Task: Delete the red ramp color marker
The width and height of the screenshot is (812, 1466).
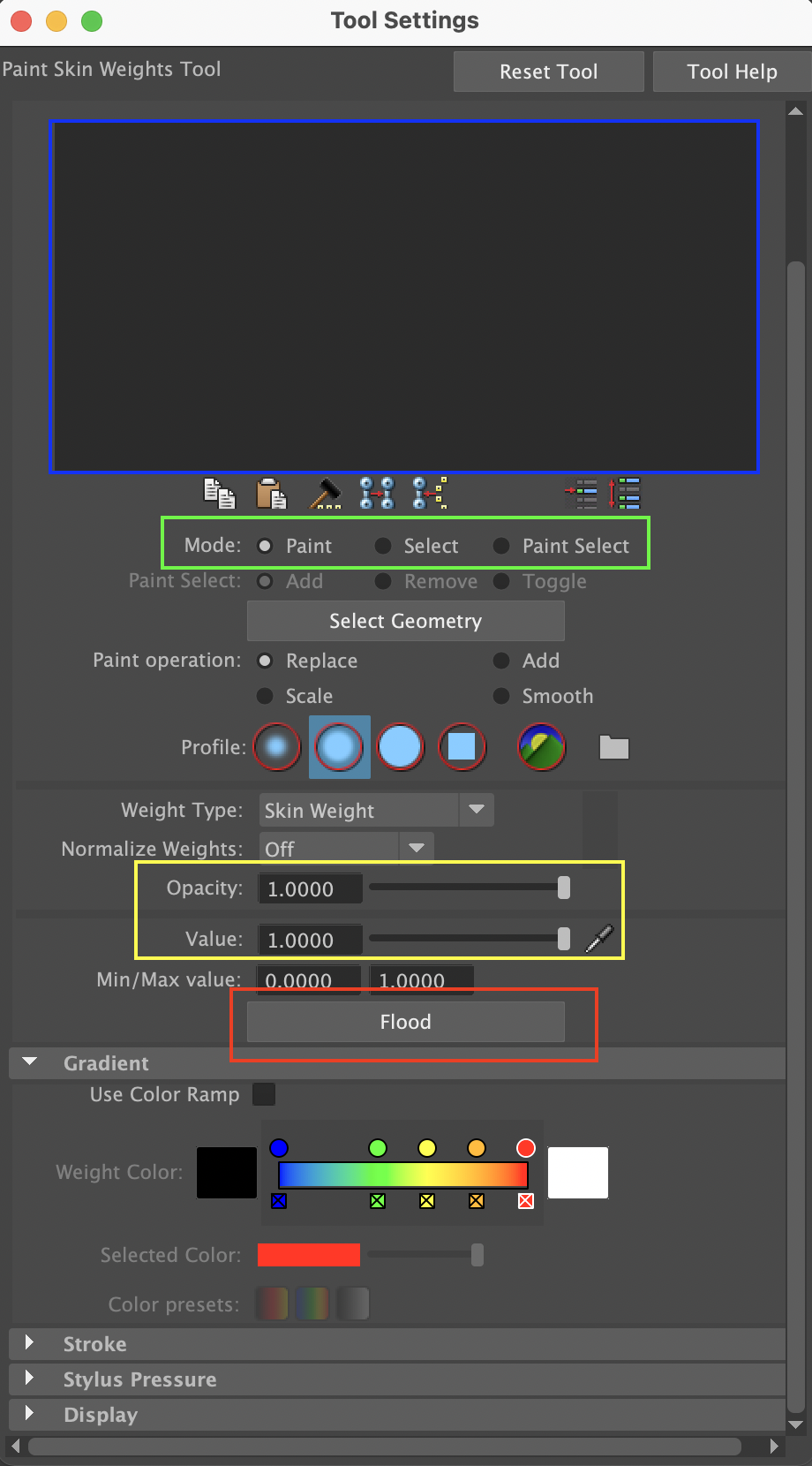Action: (526, 1201)
